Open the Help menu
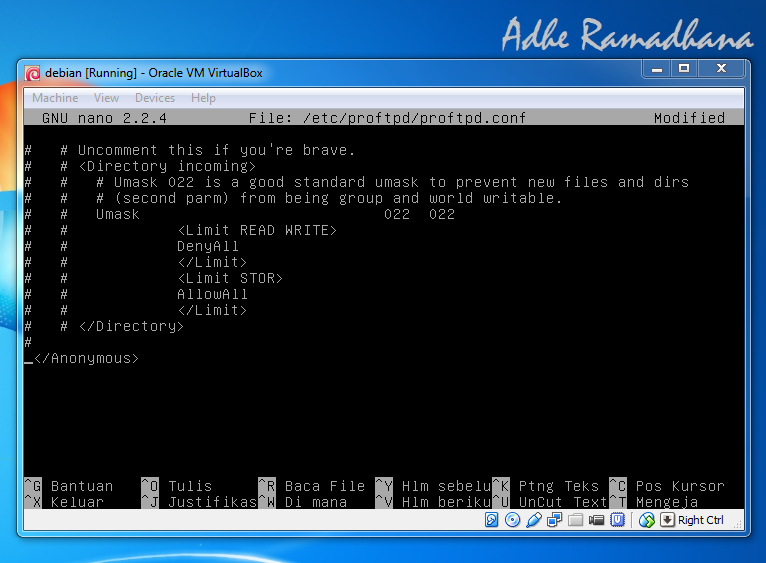This screenshot has width=766, height=563. coord(203,98)
